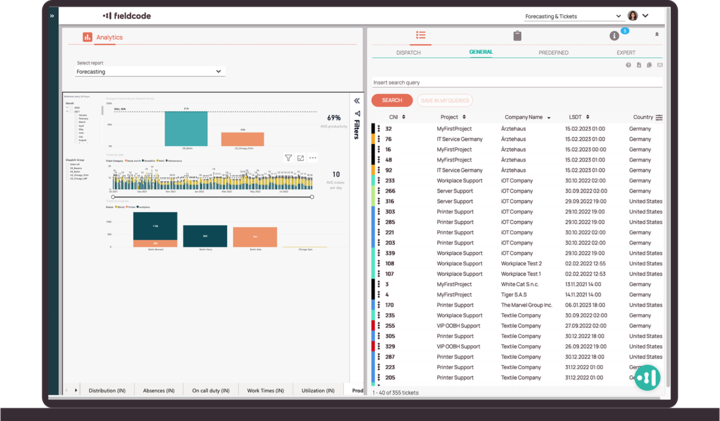Viewport: 720px width, 421px height.
Task: Click the SEARCH button
Action: 392,100
